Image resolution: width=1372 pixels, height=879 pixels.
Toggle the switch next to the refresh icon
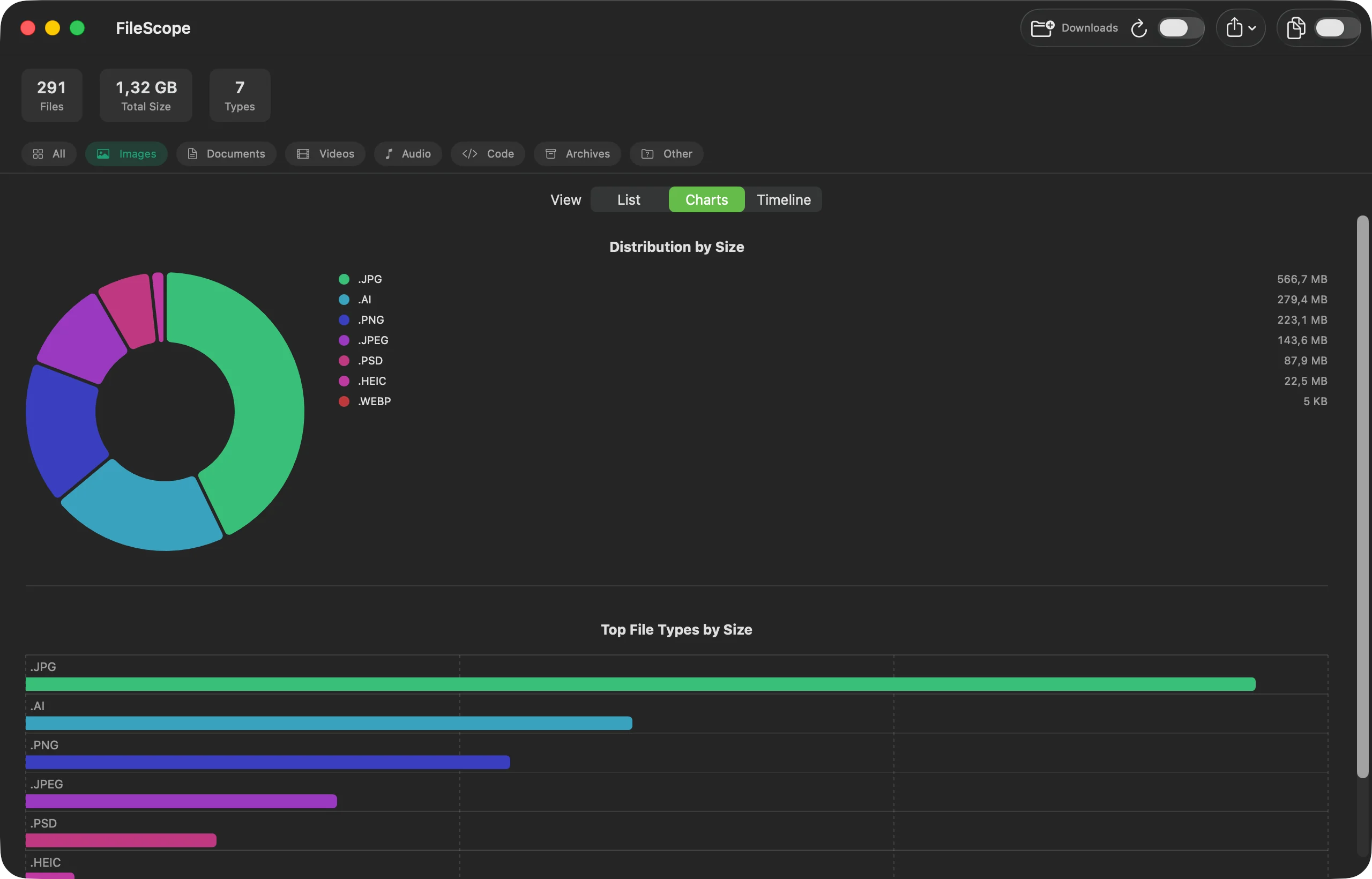[x=1180, y=28]
